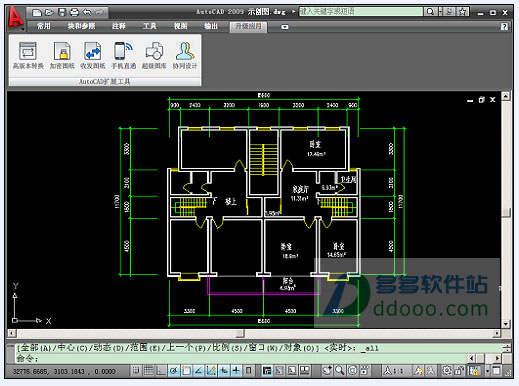Image resolution: width=519 pixels, height=386 pixels.
Task: Open the AutoCAD application menu via red A
Action: coord(16,18)
